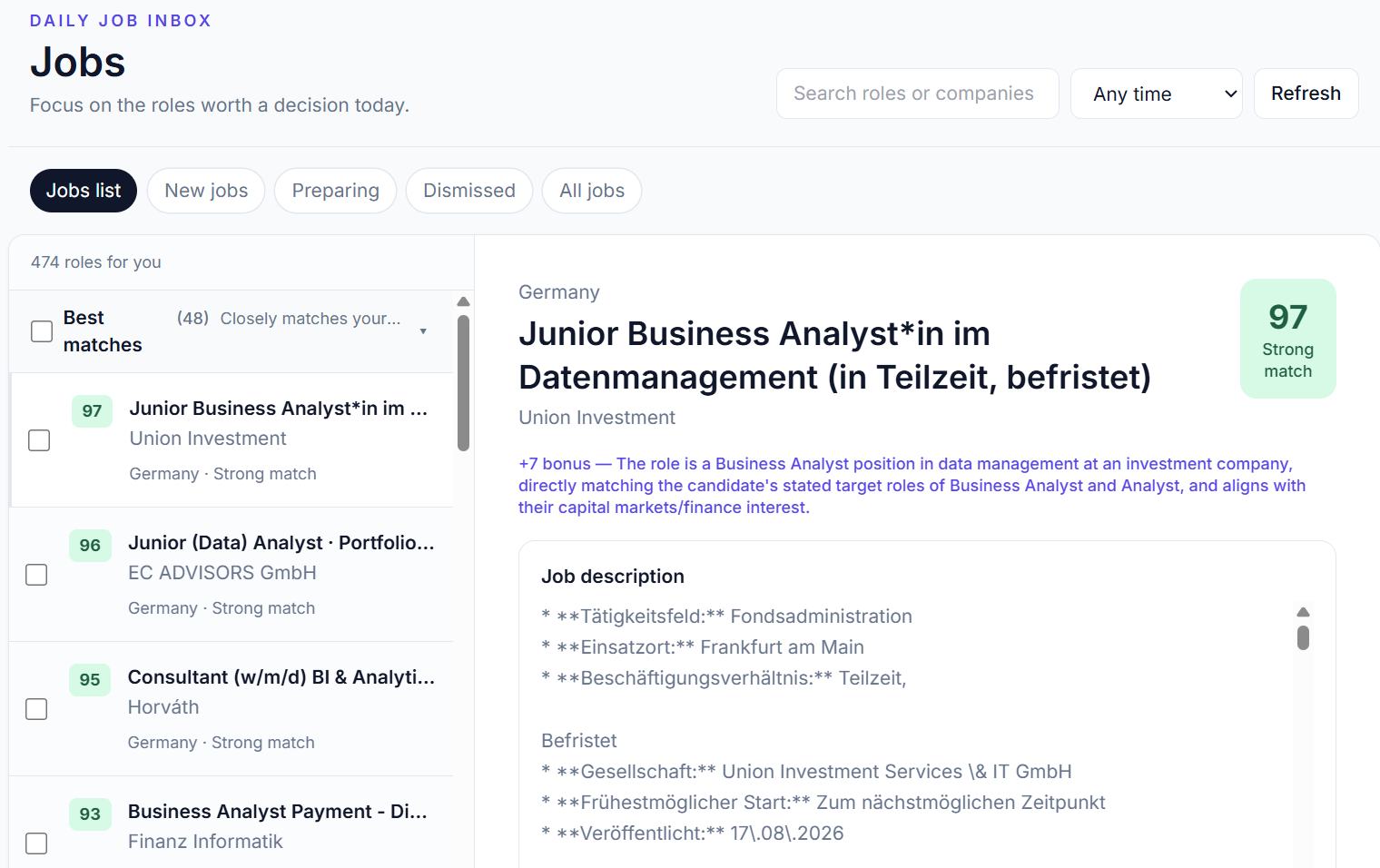Viewport: 1380px width, 868px height.
Task: Open the Business Analyst Payment job
Action: coord(277,812)
